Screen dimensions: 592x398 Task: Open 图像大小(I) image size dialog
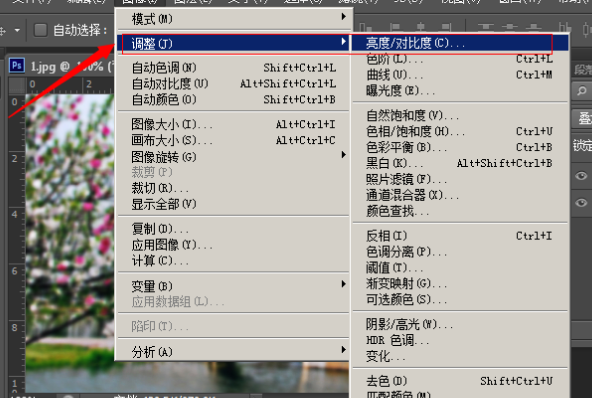click(234, 124)
